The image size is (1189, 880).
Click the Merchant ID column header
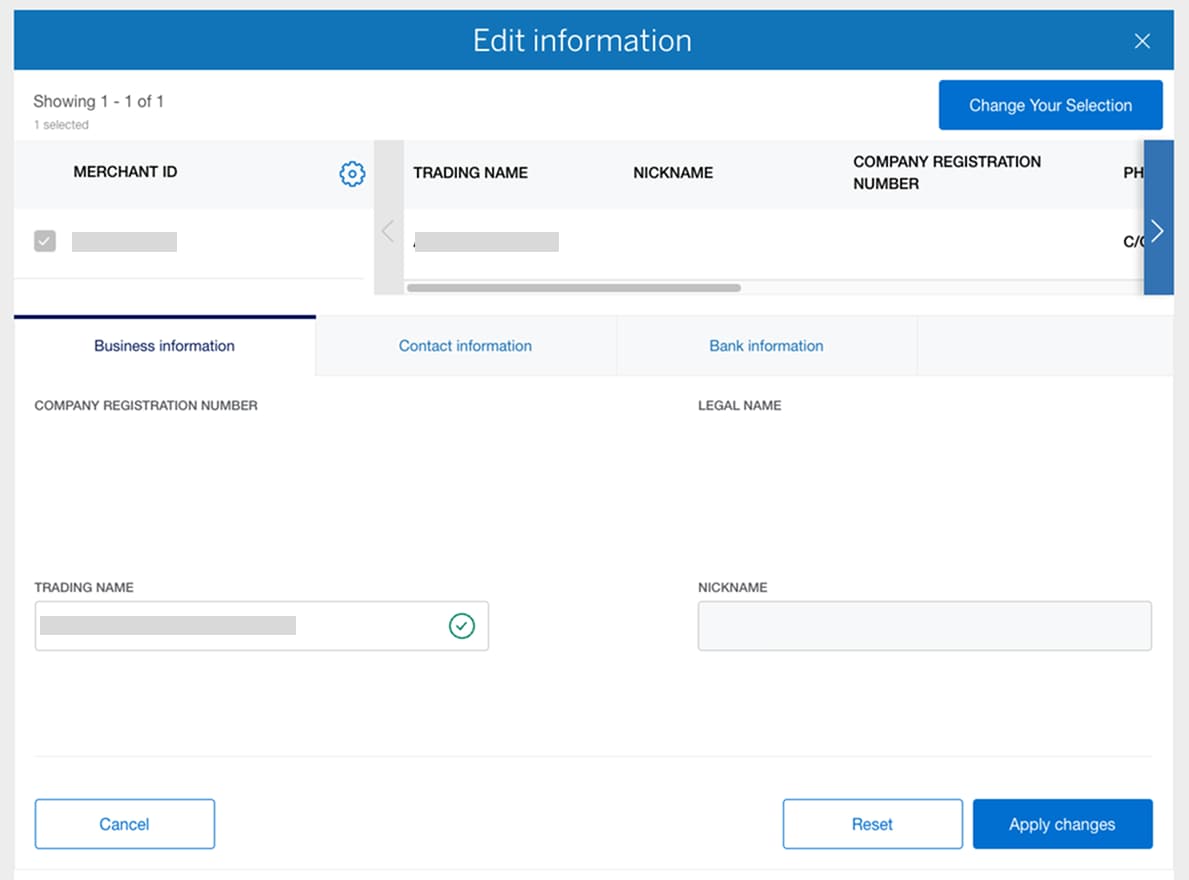(125, 172)
